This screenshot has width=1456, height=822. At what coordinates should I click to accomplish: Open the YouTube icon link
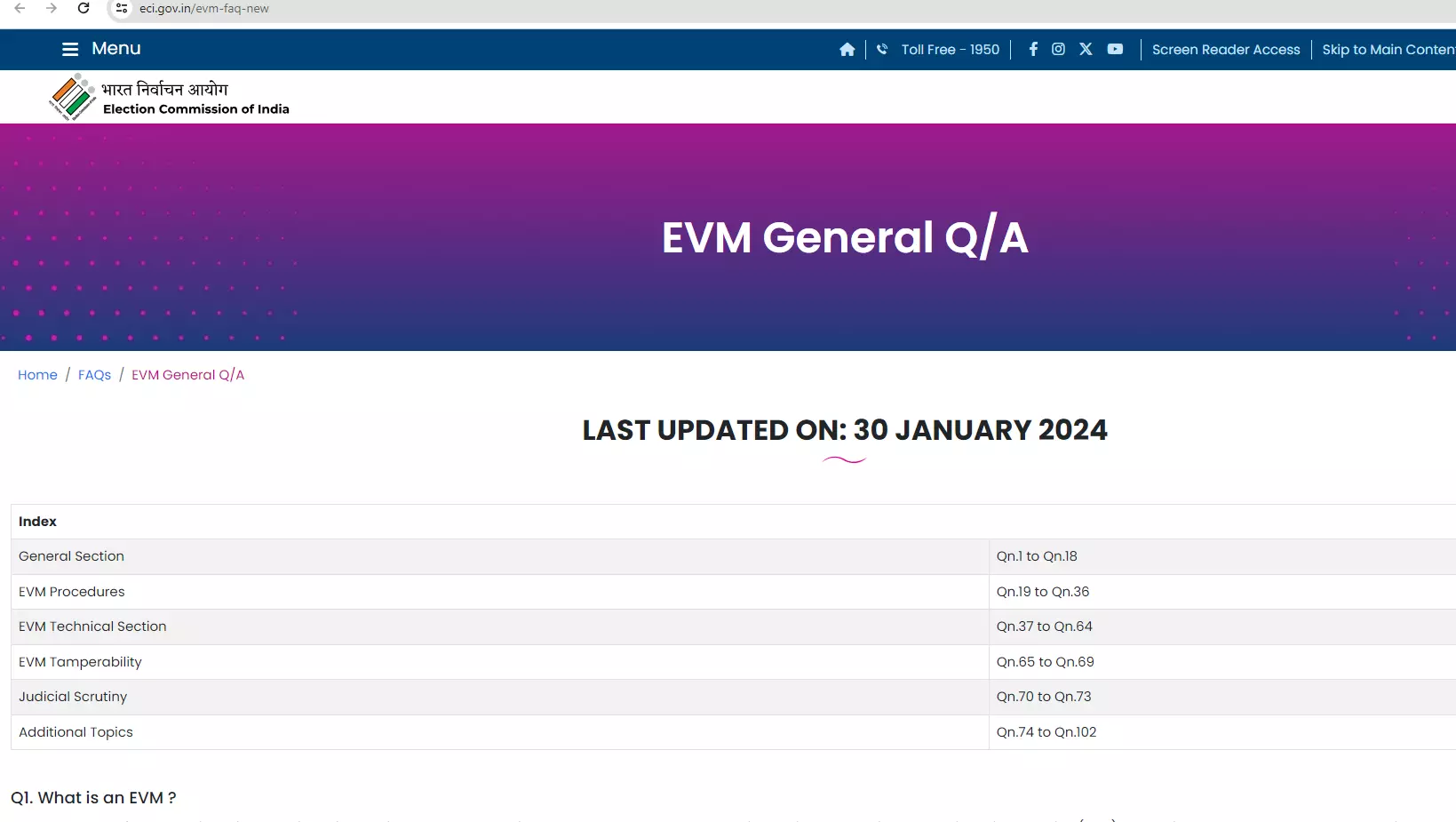pyautogui.click(x=1115, y=49)
